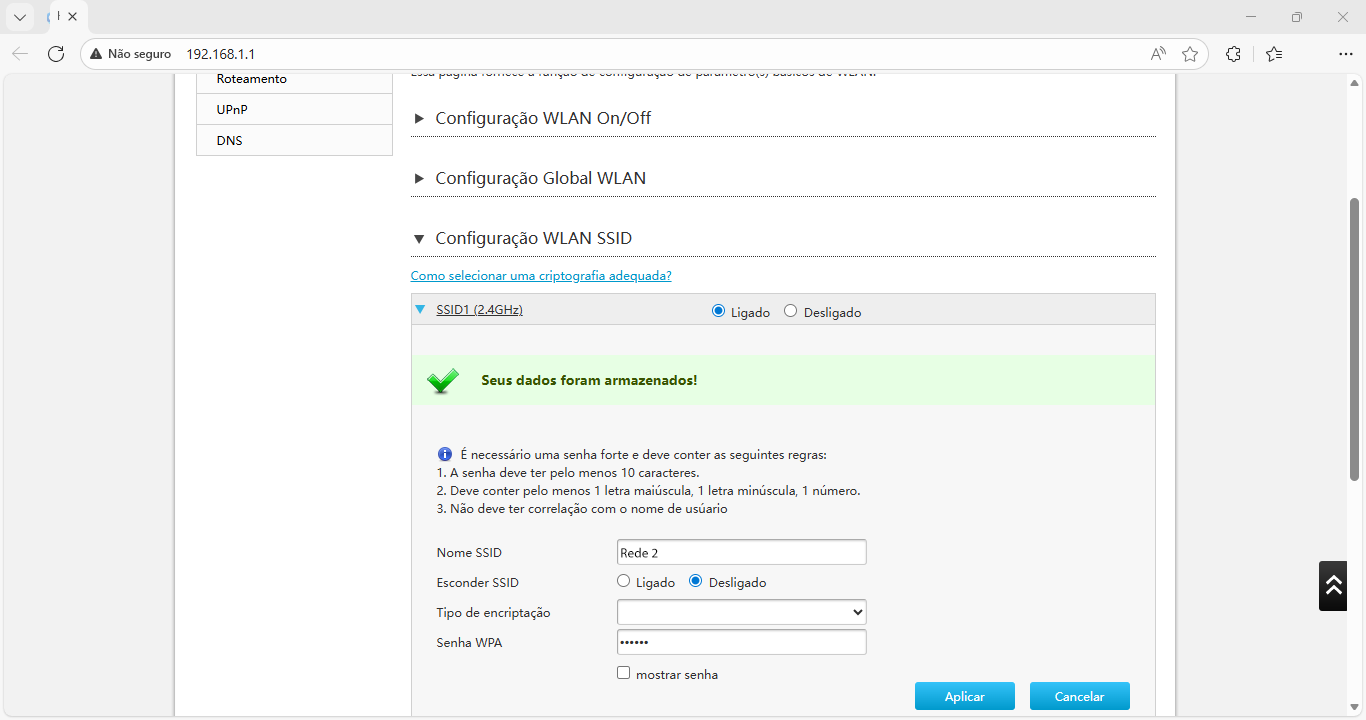This screenshot has width=1366, height=720.
Task: Open the 'Não seguro' site security info
Action: (x=129, y=54)
